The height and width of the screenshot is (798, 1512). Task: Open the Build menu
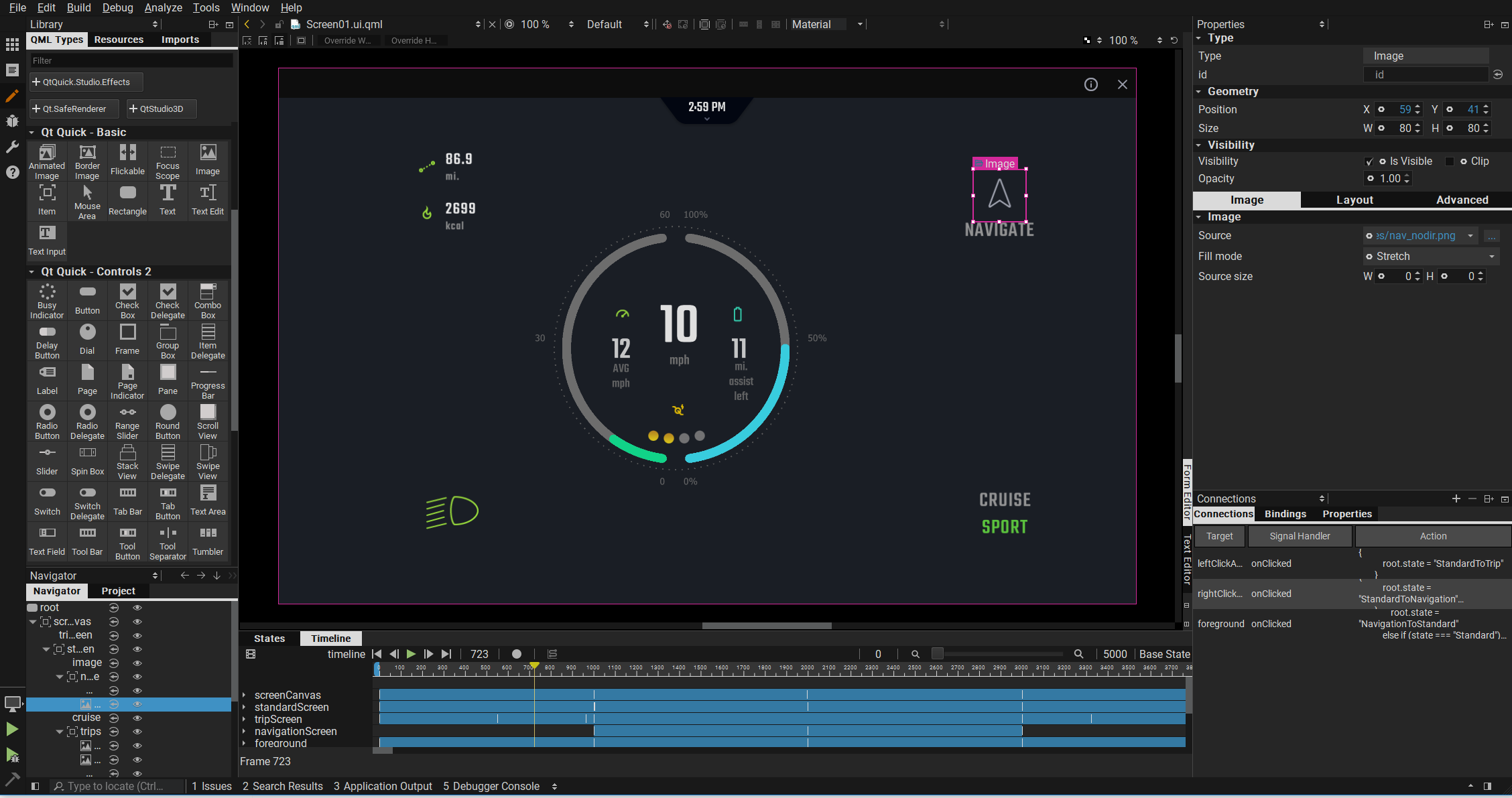(x=78, y=7)
